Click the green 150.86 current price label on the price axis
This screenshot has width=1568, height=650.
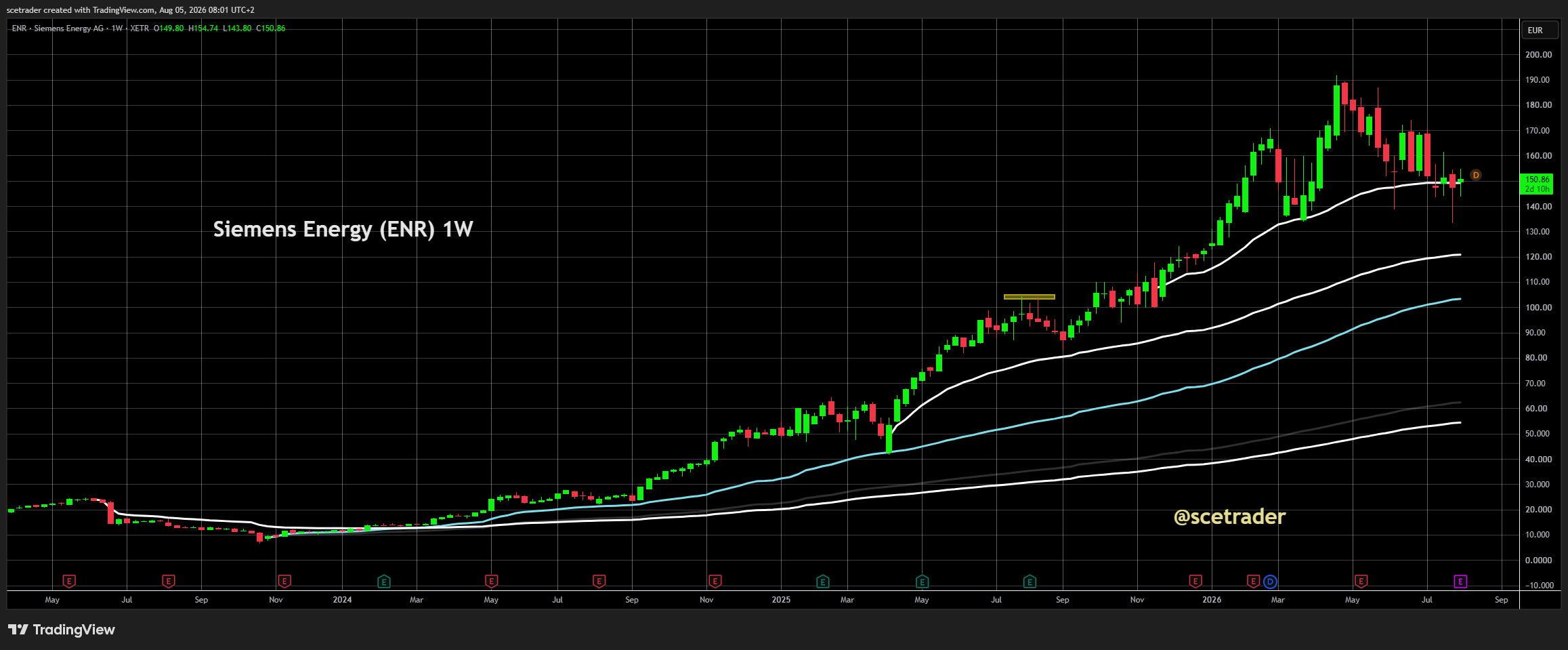click(x=1538, y=180)
